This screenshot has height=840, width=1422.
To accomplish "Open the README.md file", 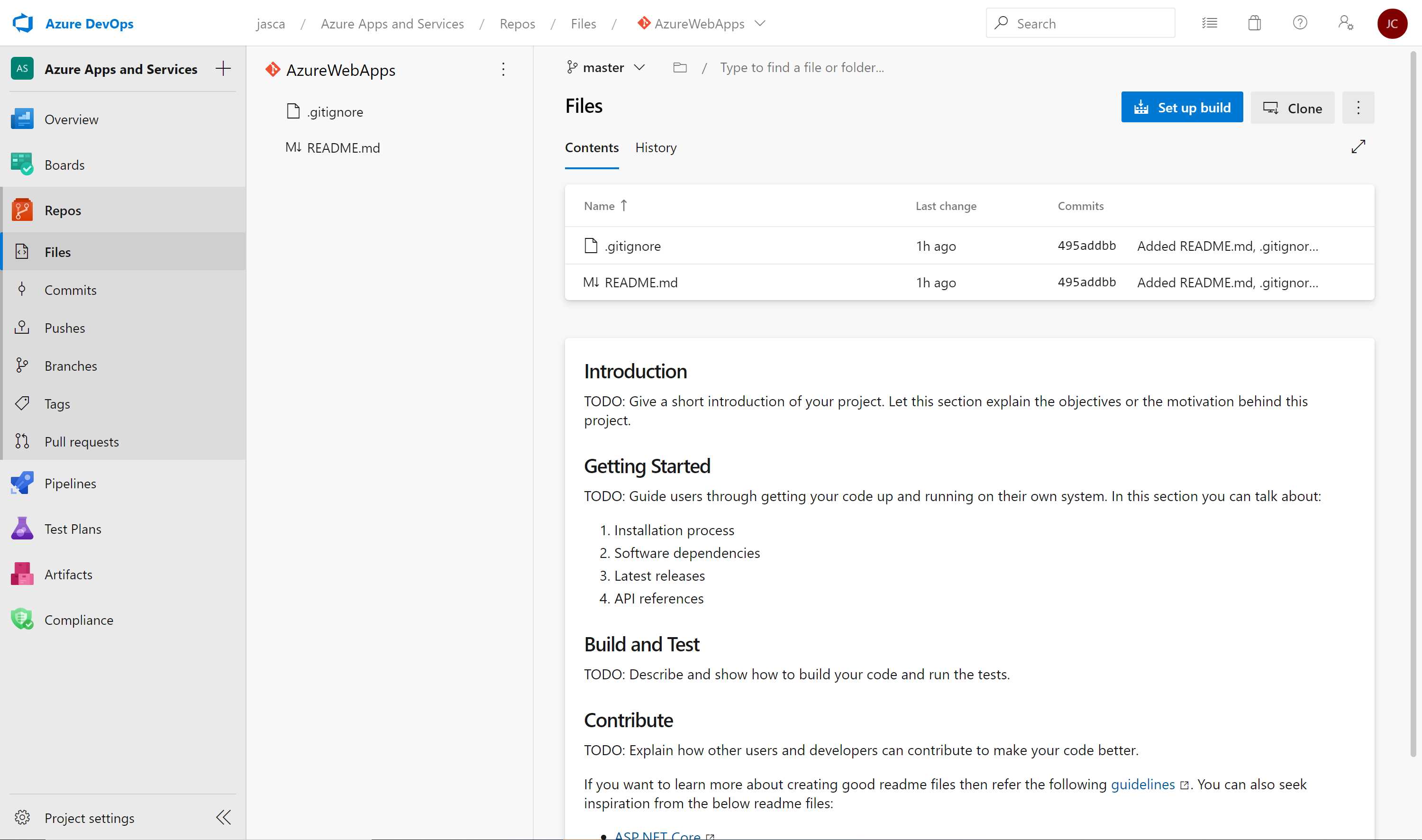I will pos(641,282).
